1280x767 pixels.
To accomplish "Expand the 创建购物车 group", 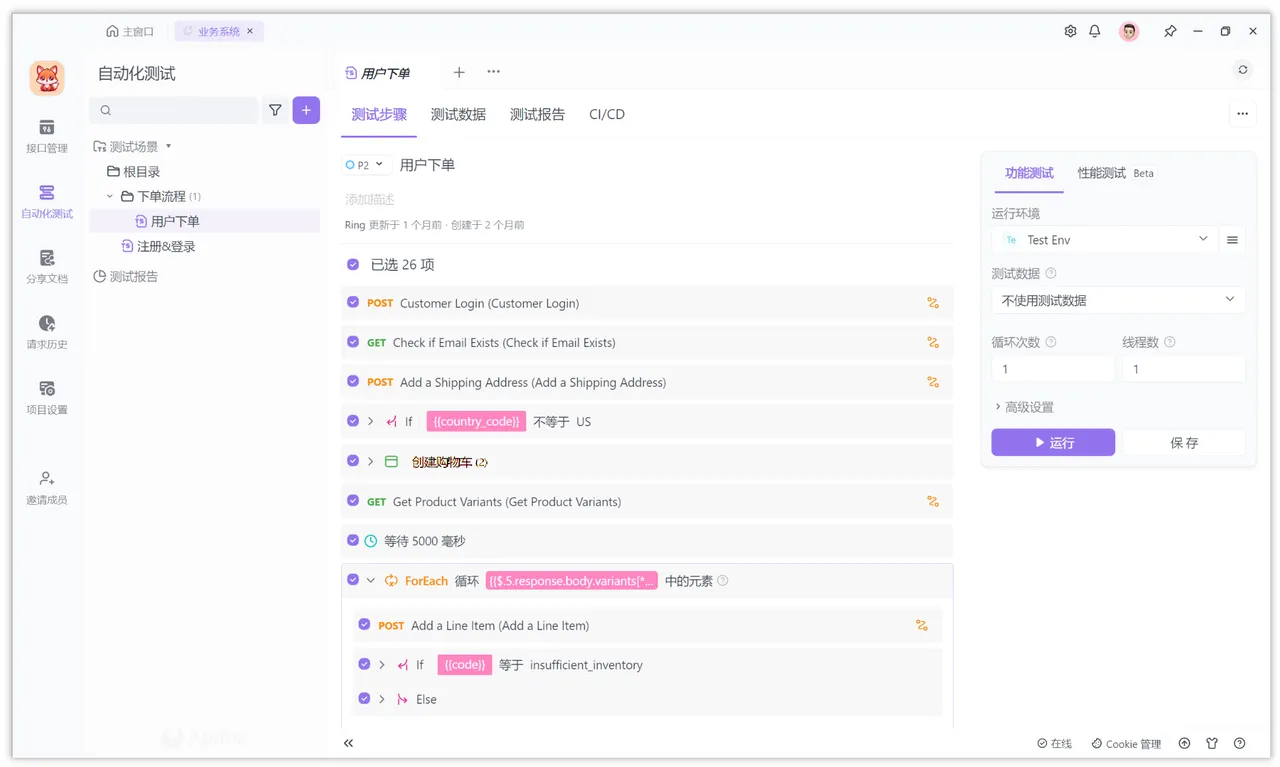I will point(371,461).
